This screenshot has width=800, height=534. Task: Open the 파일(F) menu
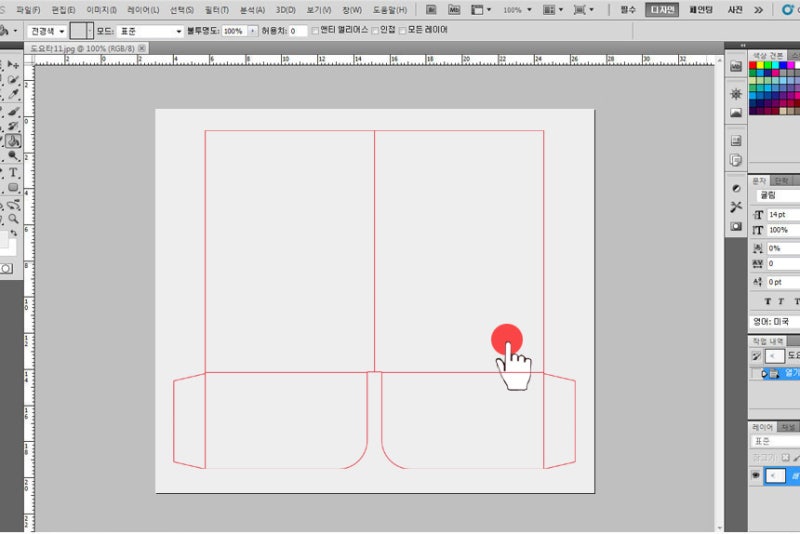(28, 10)
